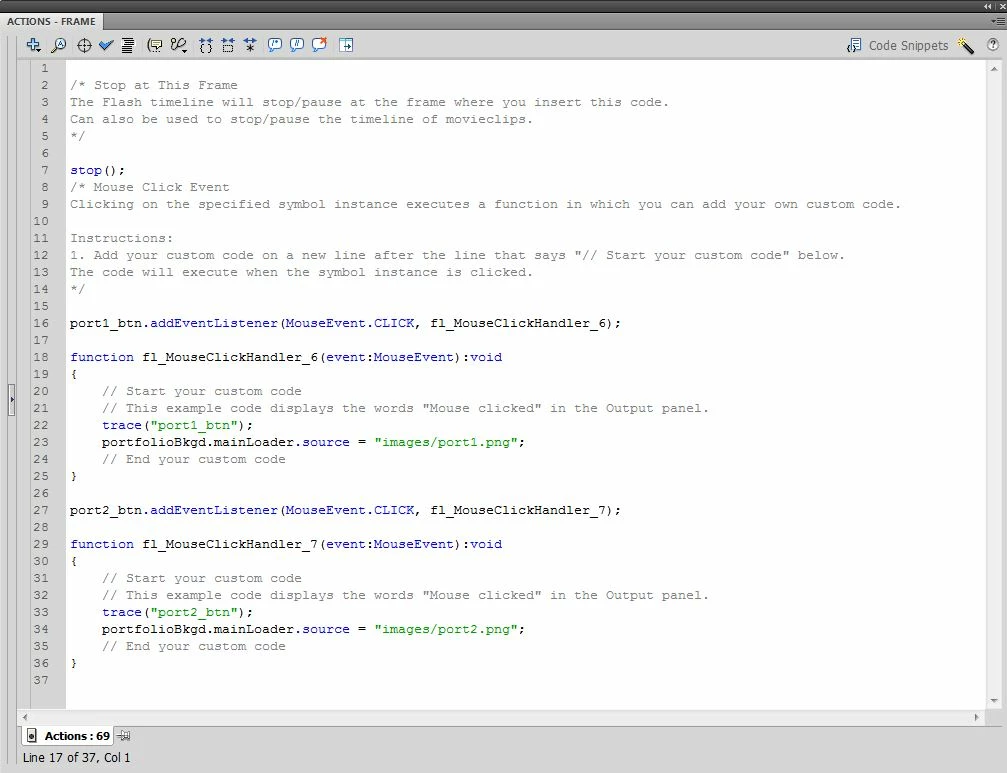Image resolution: width=1007 pixels, height=773 pixels.
Task: Click the trace("port1_btn"); line
Action: click(x=177, y=425)
